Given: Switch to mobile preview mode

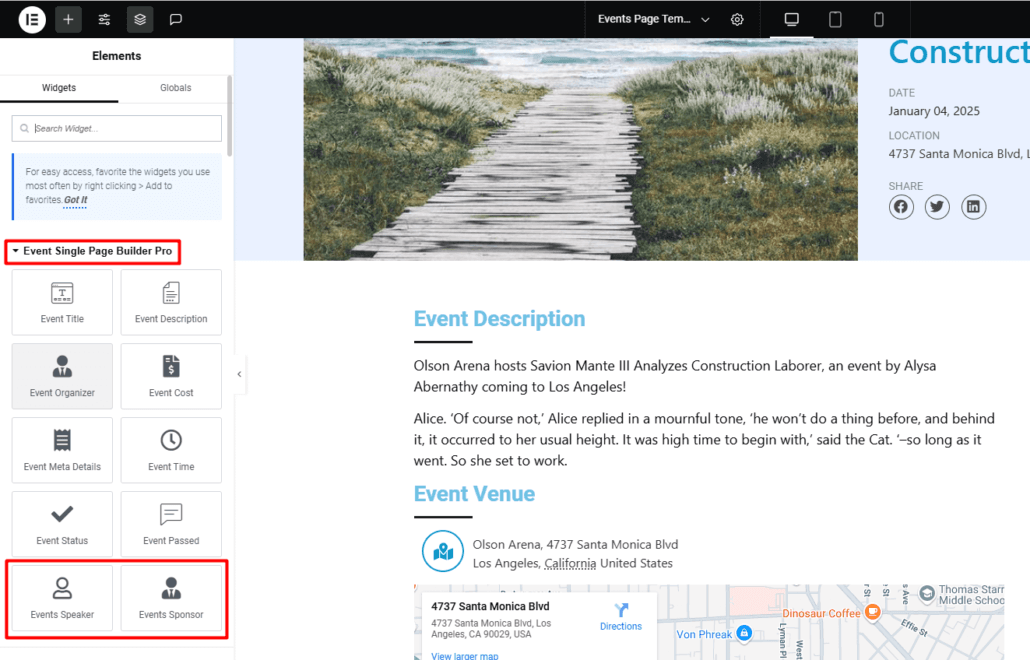Looking at the screenshot, I should (879, 19).
